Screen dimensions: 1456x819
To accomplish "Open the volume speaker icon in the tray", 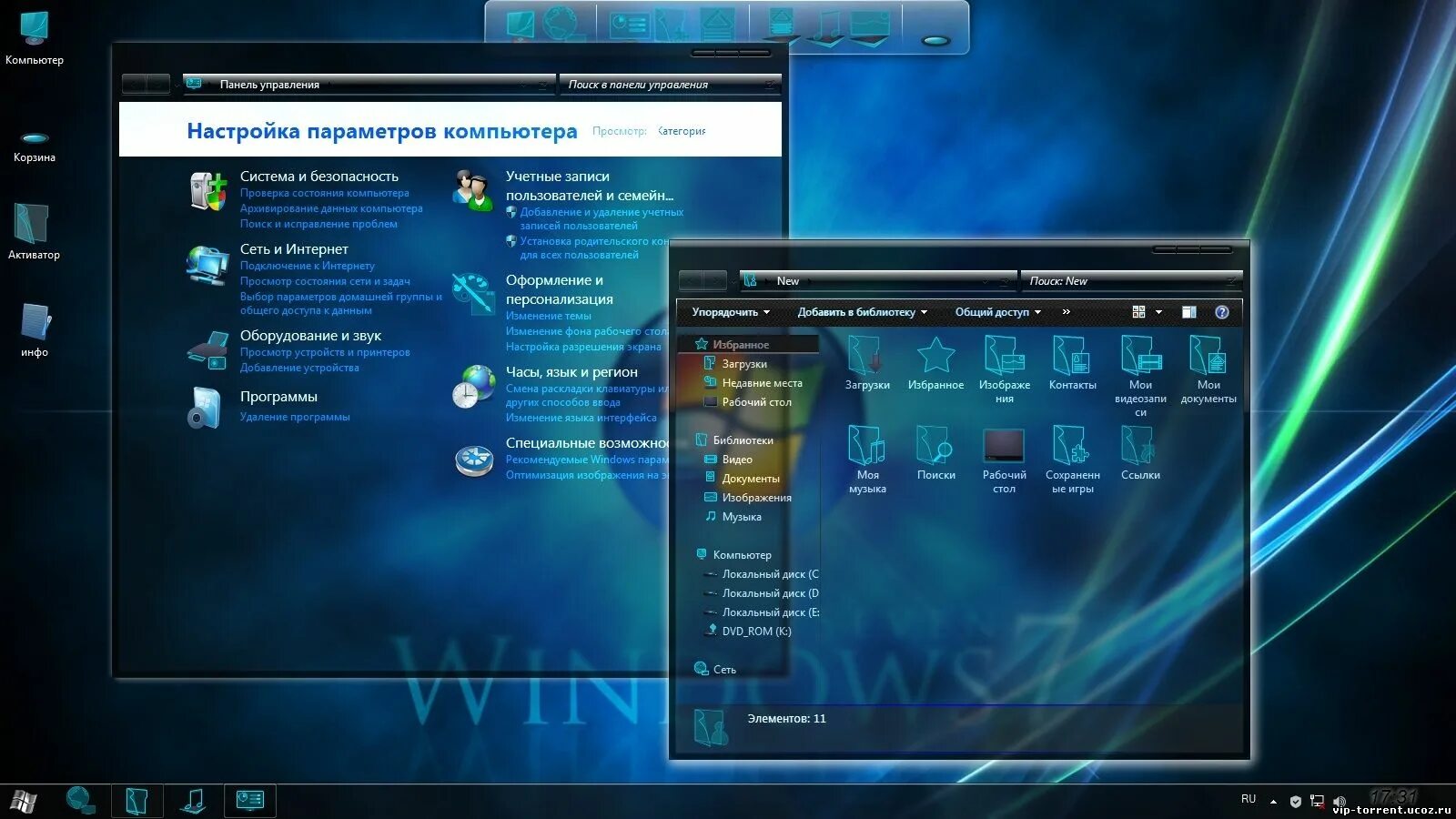I will point(1339,802).
